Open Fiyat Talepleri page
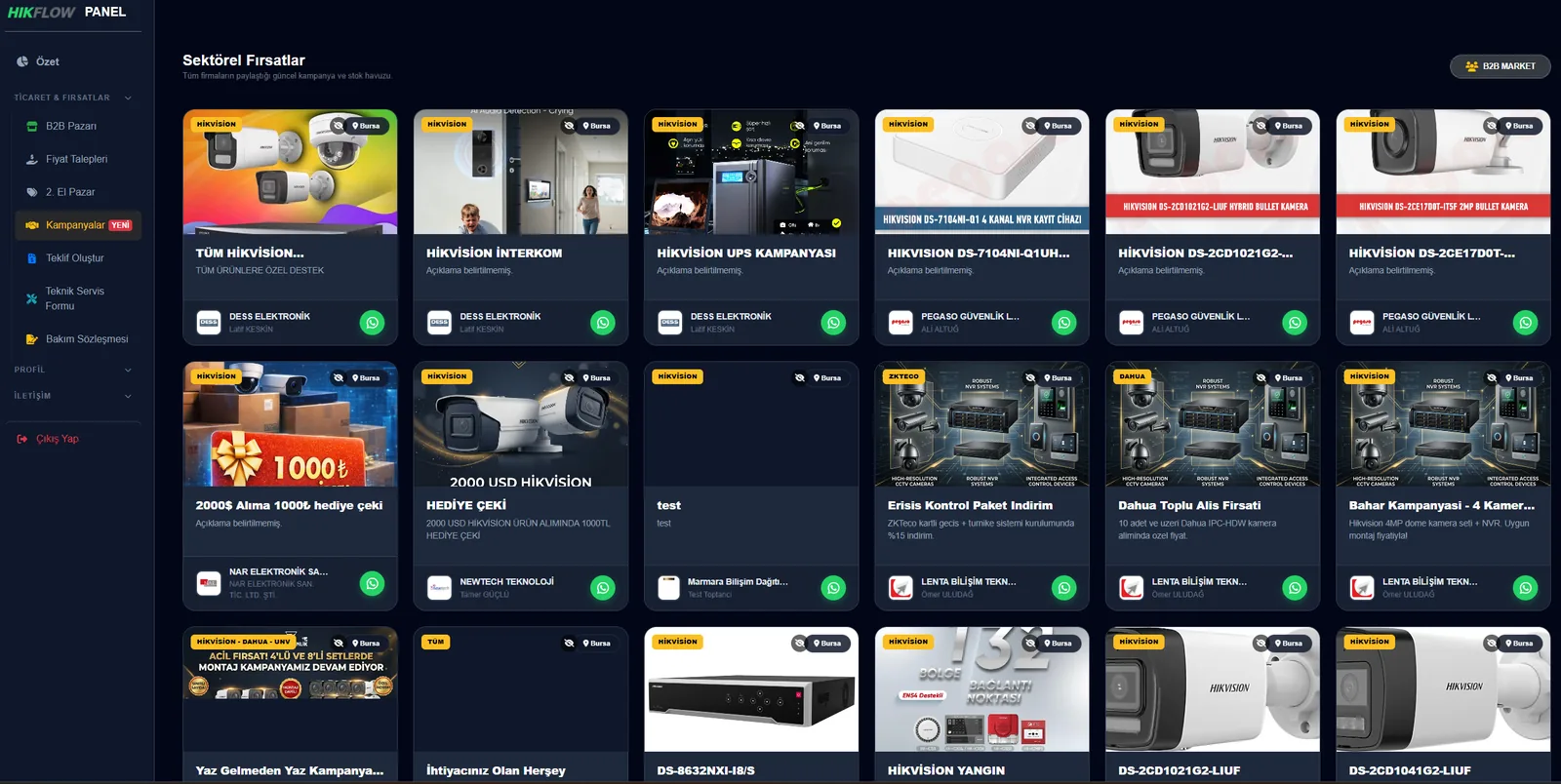The height and width of the screenshot is (784, 1561). pos(78,159)
